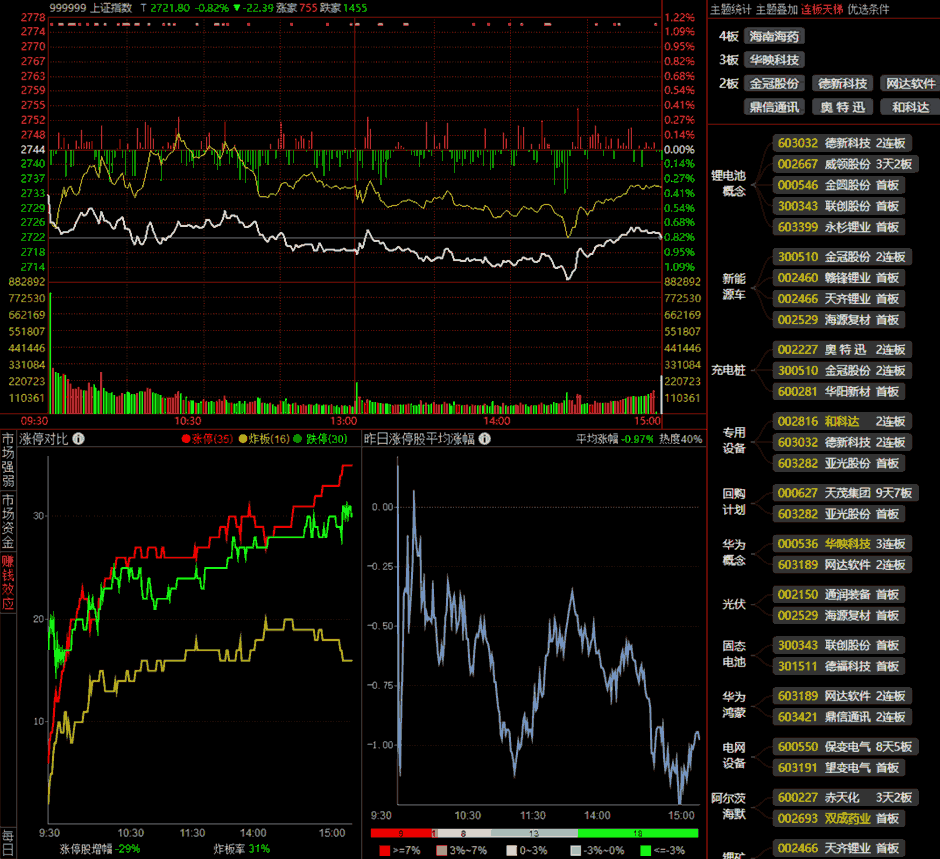Click the green segment labeled 18 in distribution bar
The image size is (940, 859).
pyautogui.click(x=638, y=833)
